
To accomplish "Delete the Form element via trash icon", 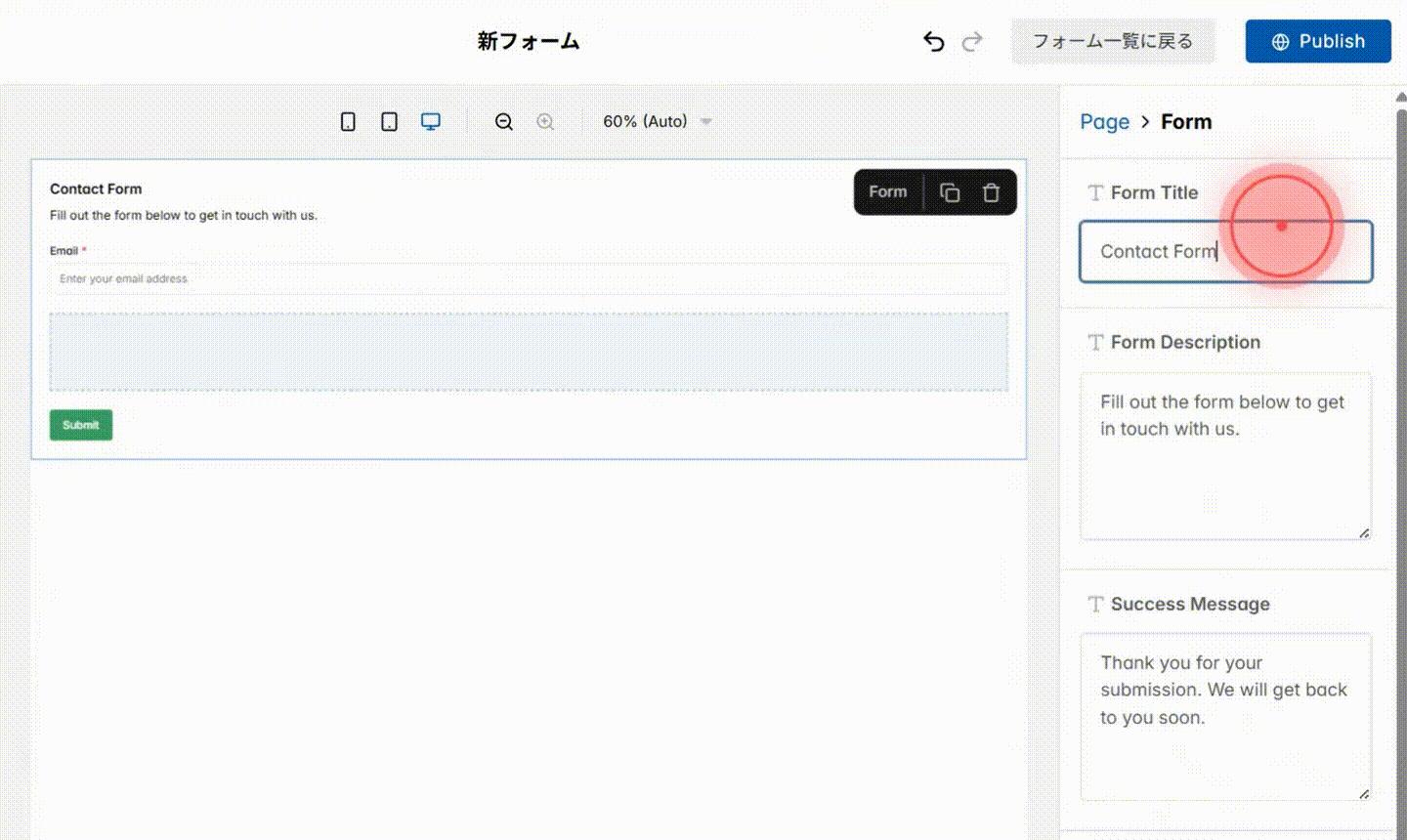I will point(992,192).
